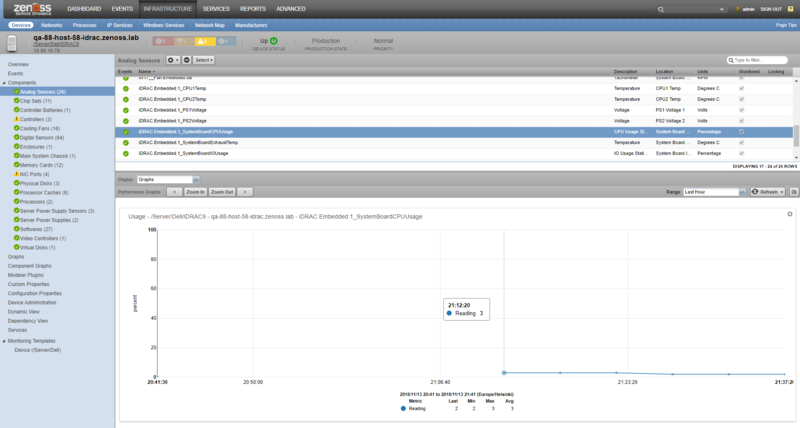Viewport: 800px width, 428px height.
Task: Click the yellow warning events rainbow icon
Action: pos(205,41)
